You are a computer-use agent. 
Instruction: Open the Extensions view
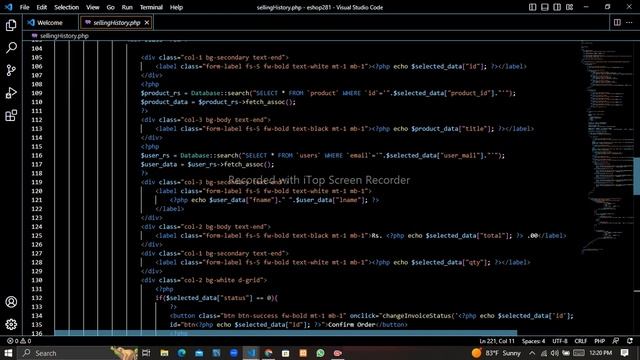tap(11, 116)
